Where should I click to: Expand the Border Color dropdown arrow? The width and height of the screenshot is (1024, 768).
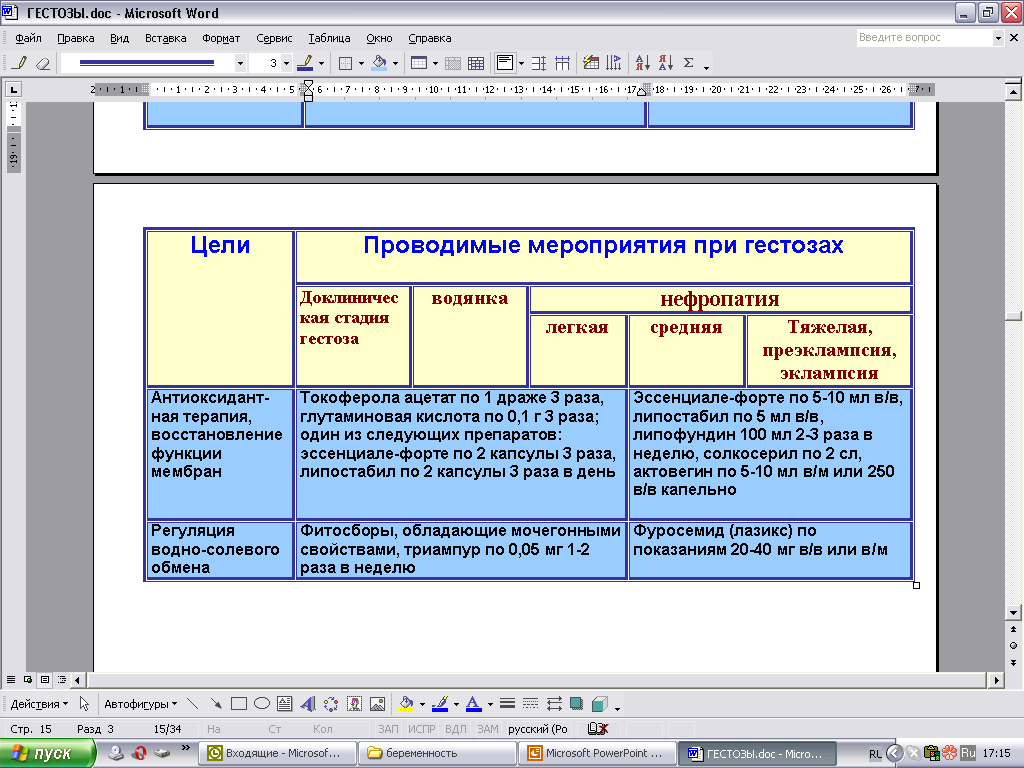click(x=321, y=63)
